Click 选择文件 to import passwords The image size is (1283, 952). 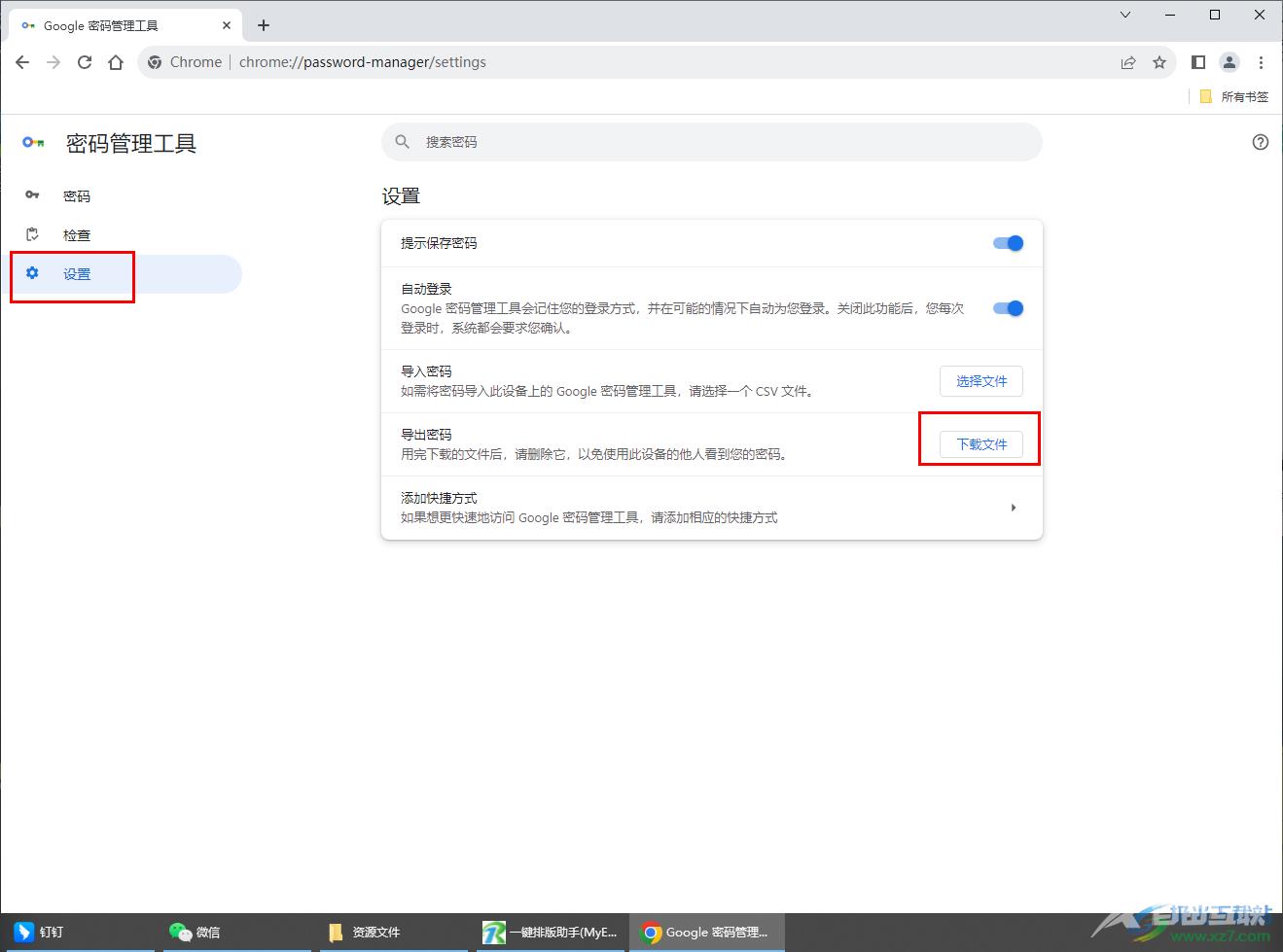981,381
